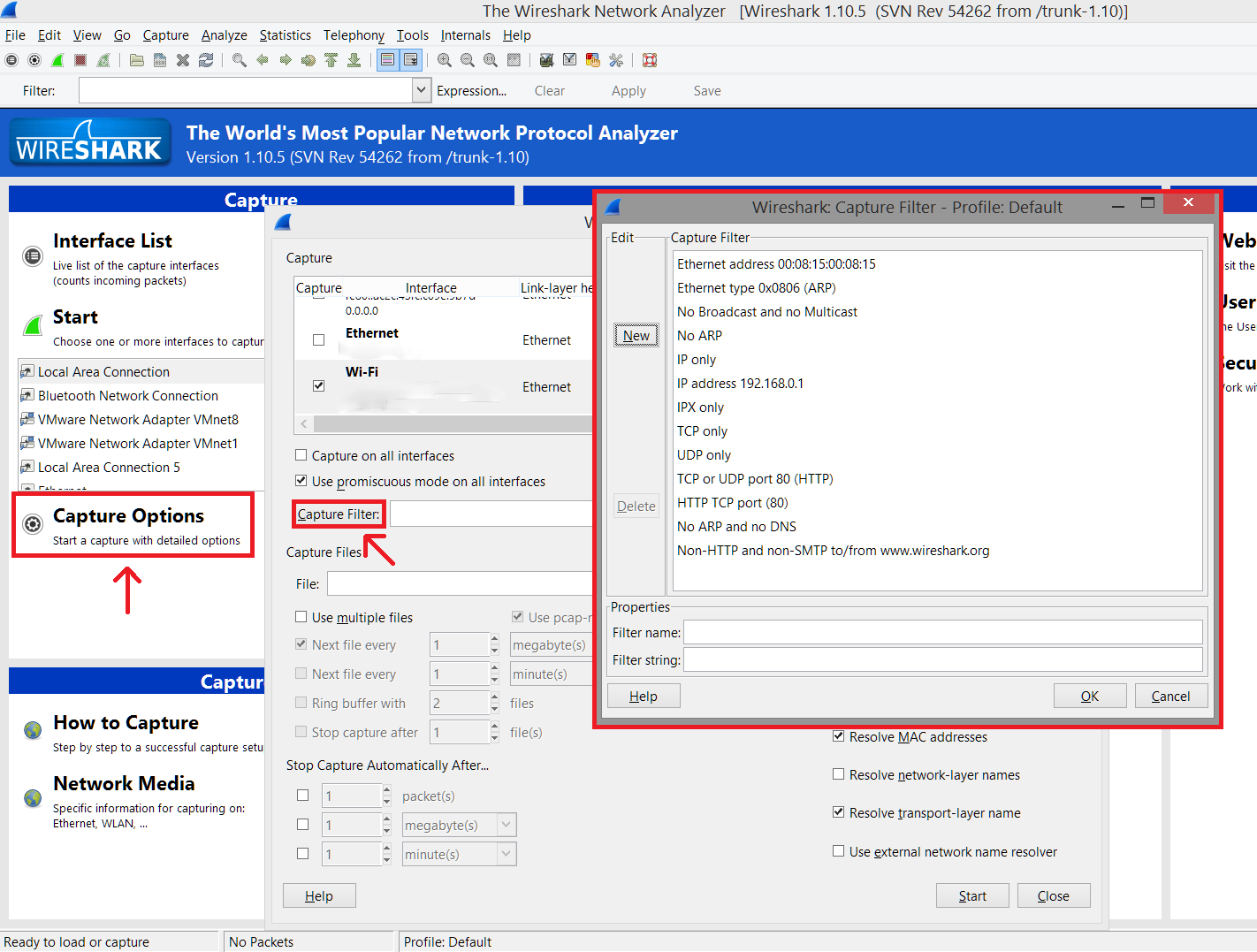The height and width of the screenshot is (952, 1257).
Task: Save the capture file toolbar icon
Action: (160, 60)
